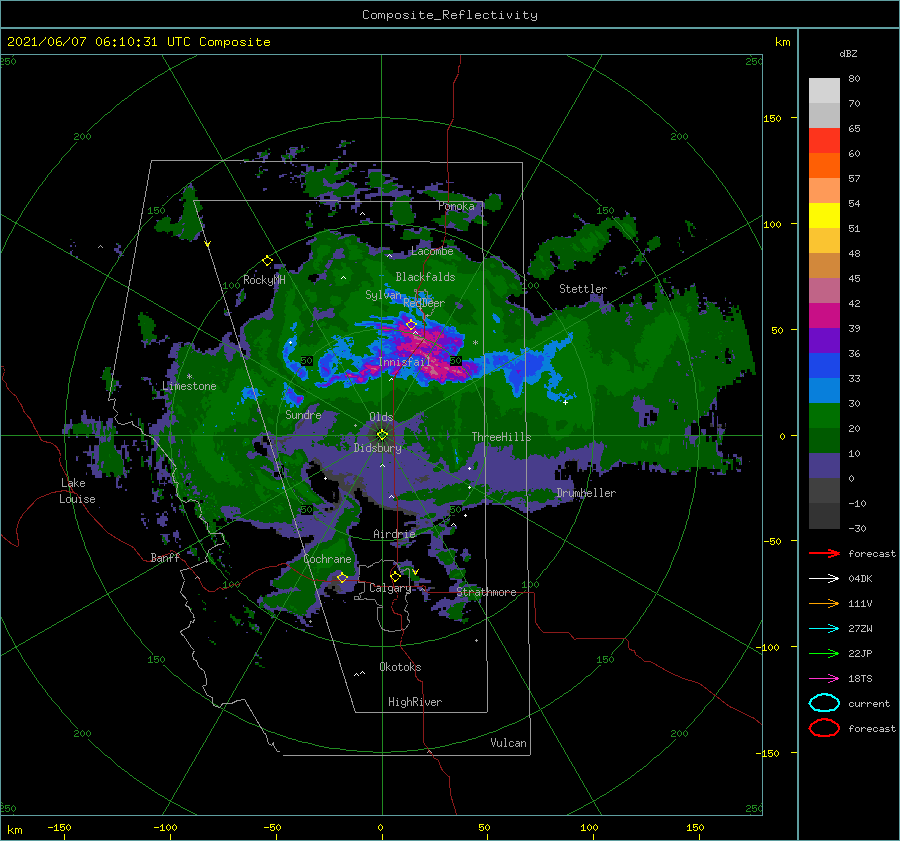Viewport: 900px width, 841px height.
Task: Click the dBZ legend heading
Action: [x=848, y=54]
